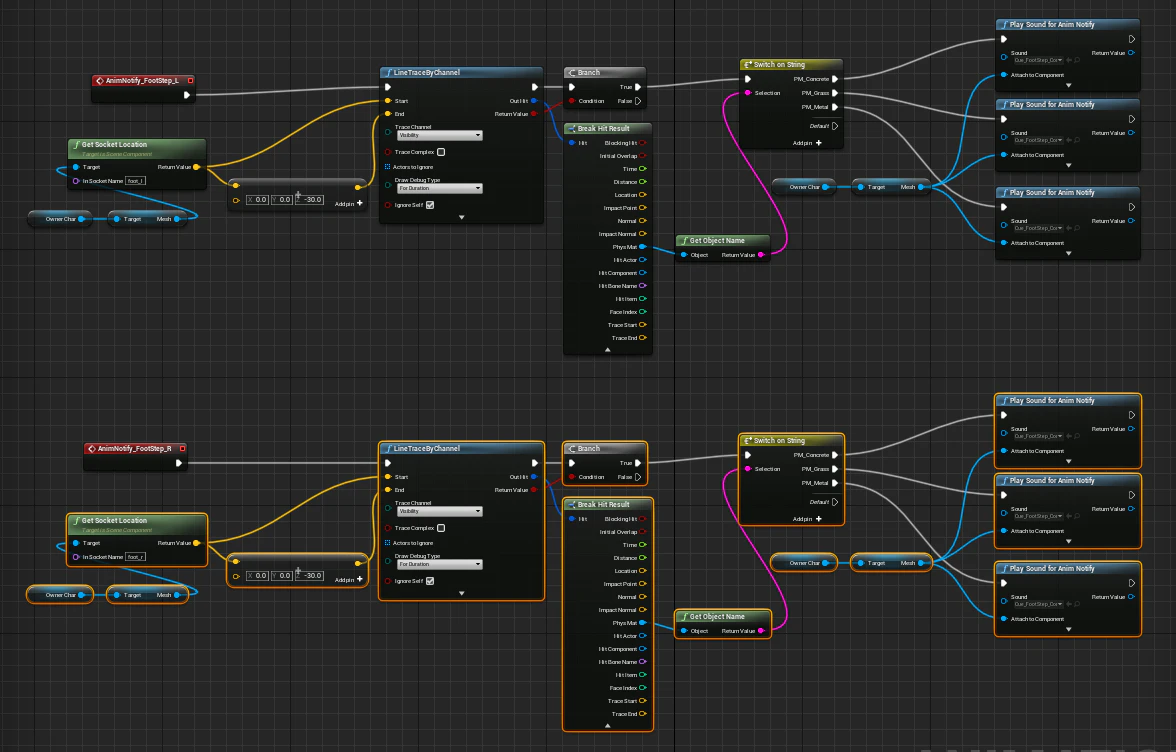Click Default exec pin of FootStep_L Switch on String

(835, 126)
